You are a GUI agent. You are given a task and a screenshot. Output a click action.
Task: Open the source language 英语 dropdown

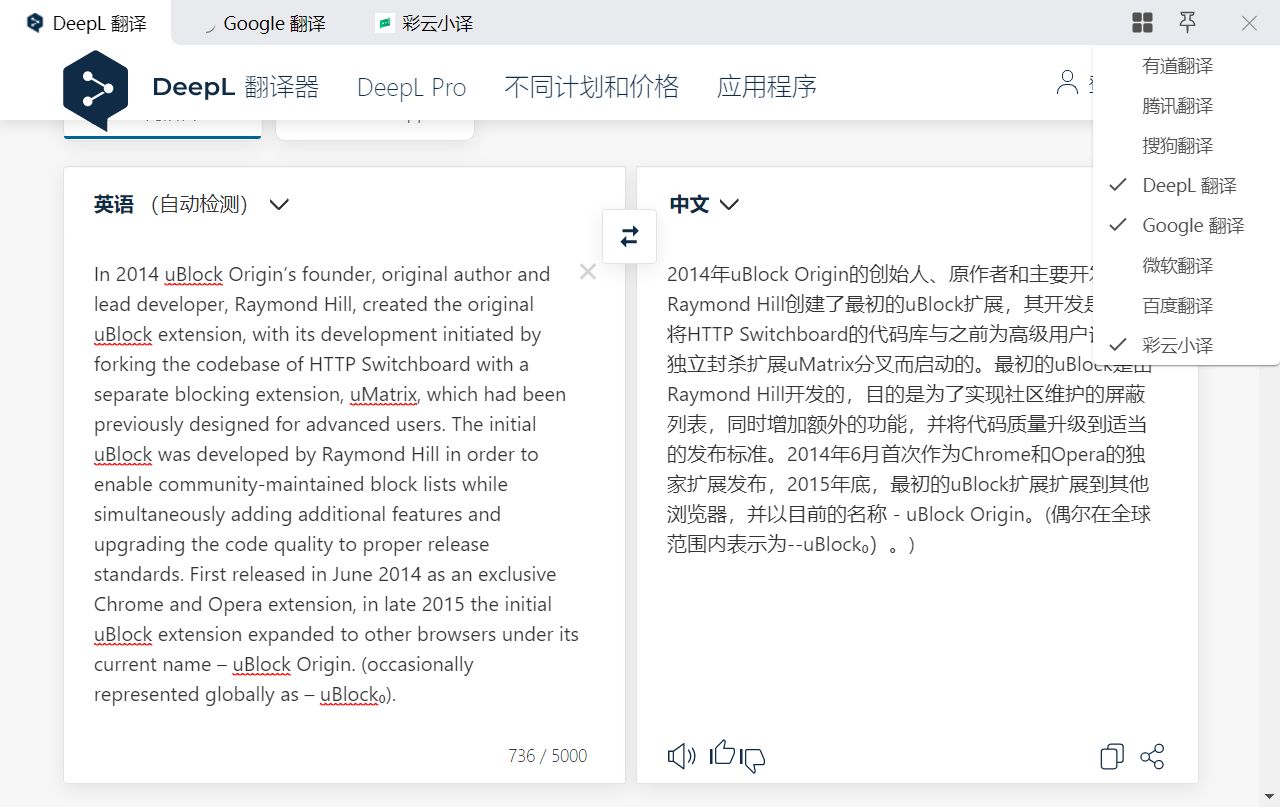(278, 205)
